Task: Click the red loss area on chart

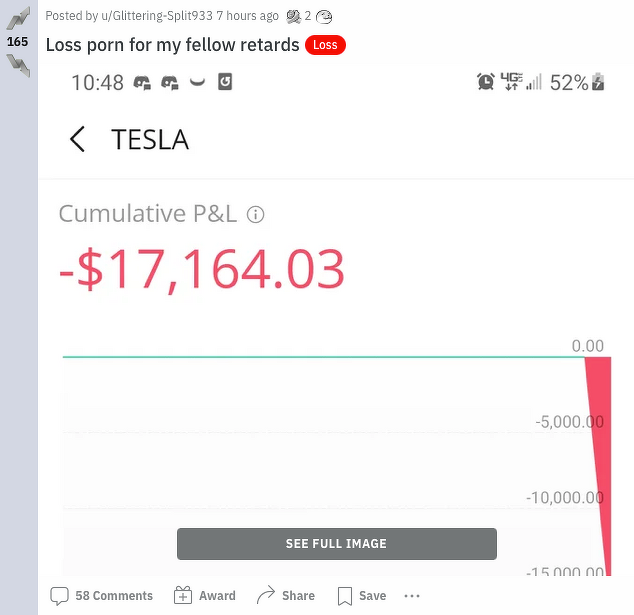Action: click(x=598, y=400)
